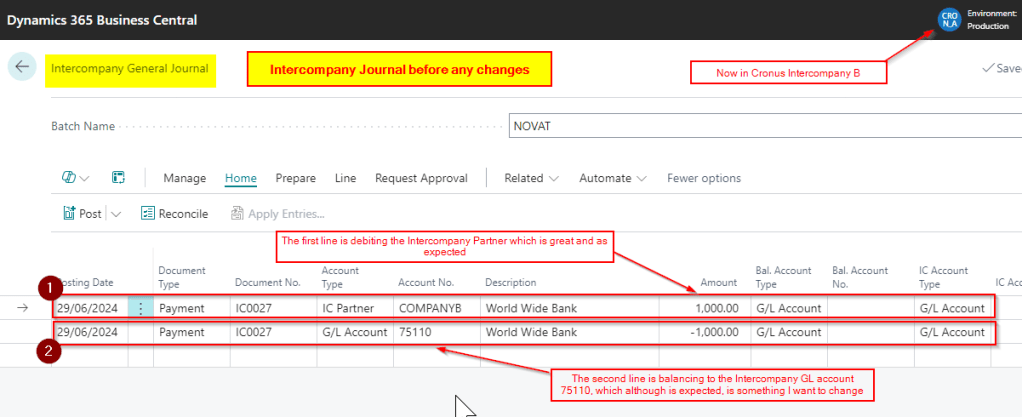Open the CRONIA user avatar menu
The width and height of the screenshot is (1022, 417).
point(948,20)
